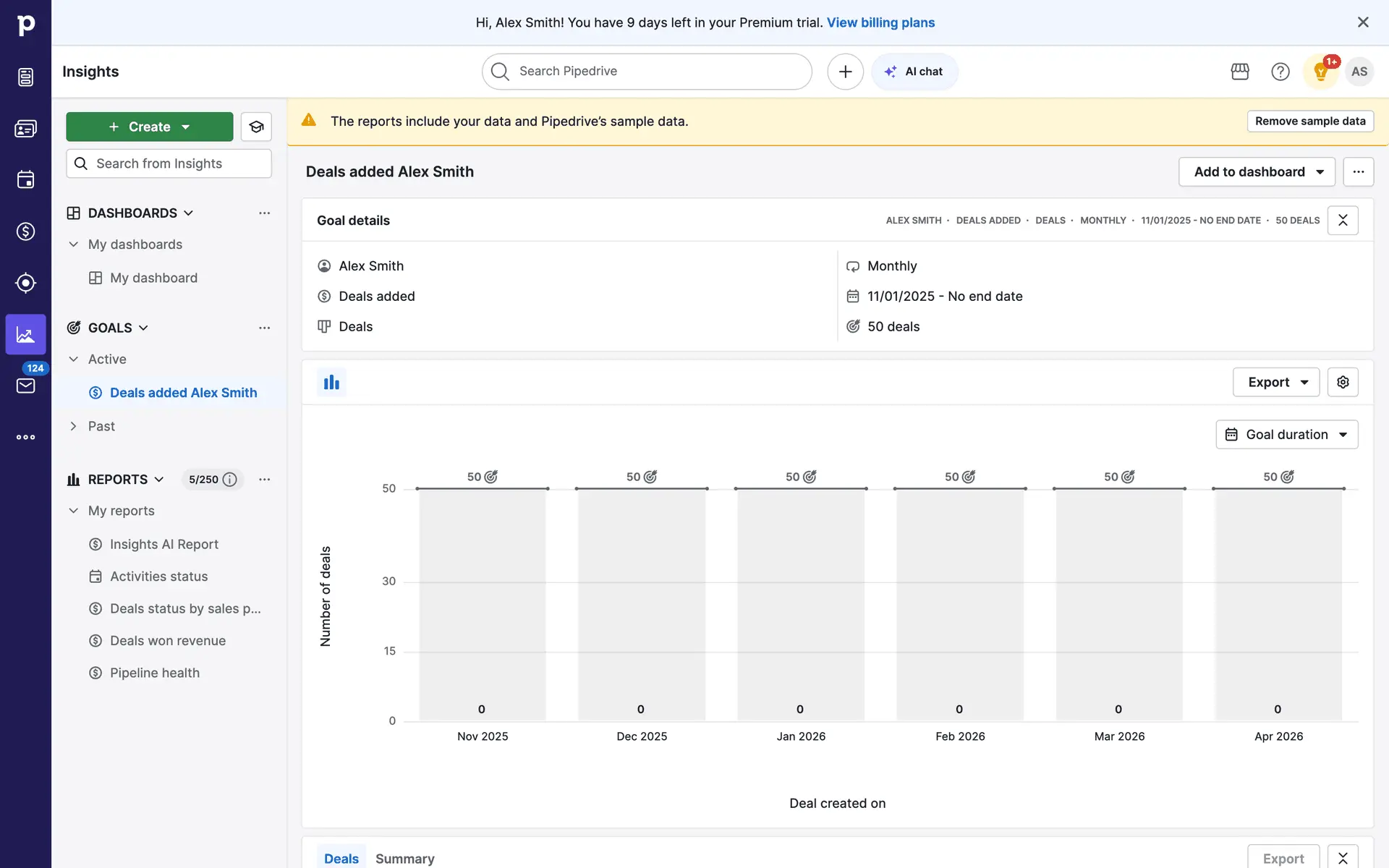Open the Marketplace icon in top bar
Image resolution: width=1389 pixels, height=868 pixels.
(x=1240, y=72)
